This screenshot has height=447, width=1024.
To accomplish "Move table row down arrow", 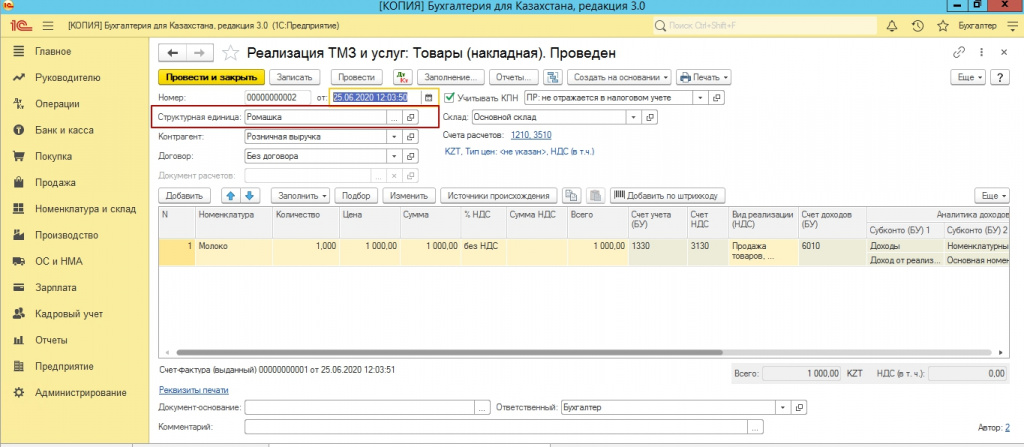I will [248, 195].
